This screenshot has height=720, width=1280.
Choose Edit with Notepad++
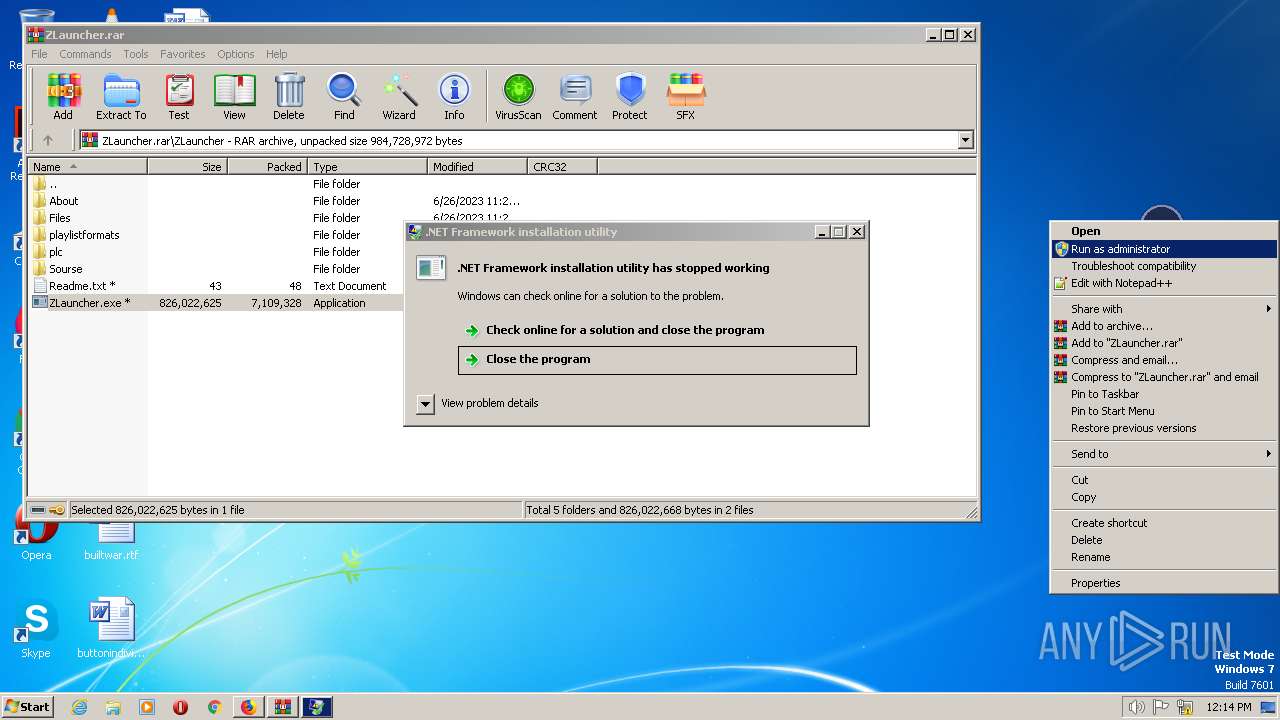[x=1165, y=283]
